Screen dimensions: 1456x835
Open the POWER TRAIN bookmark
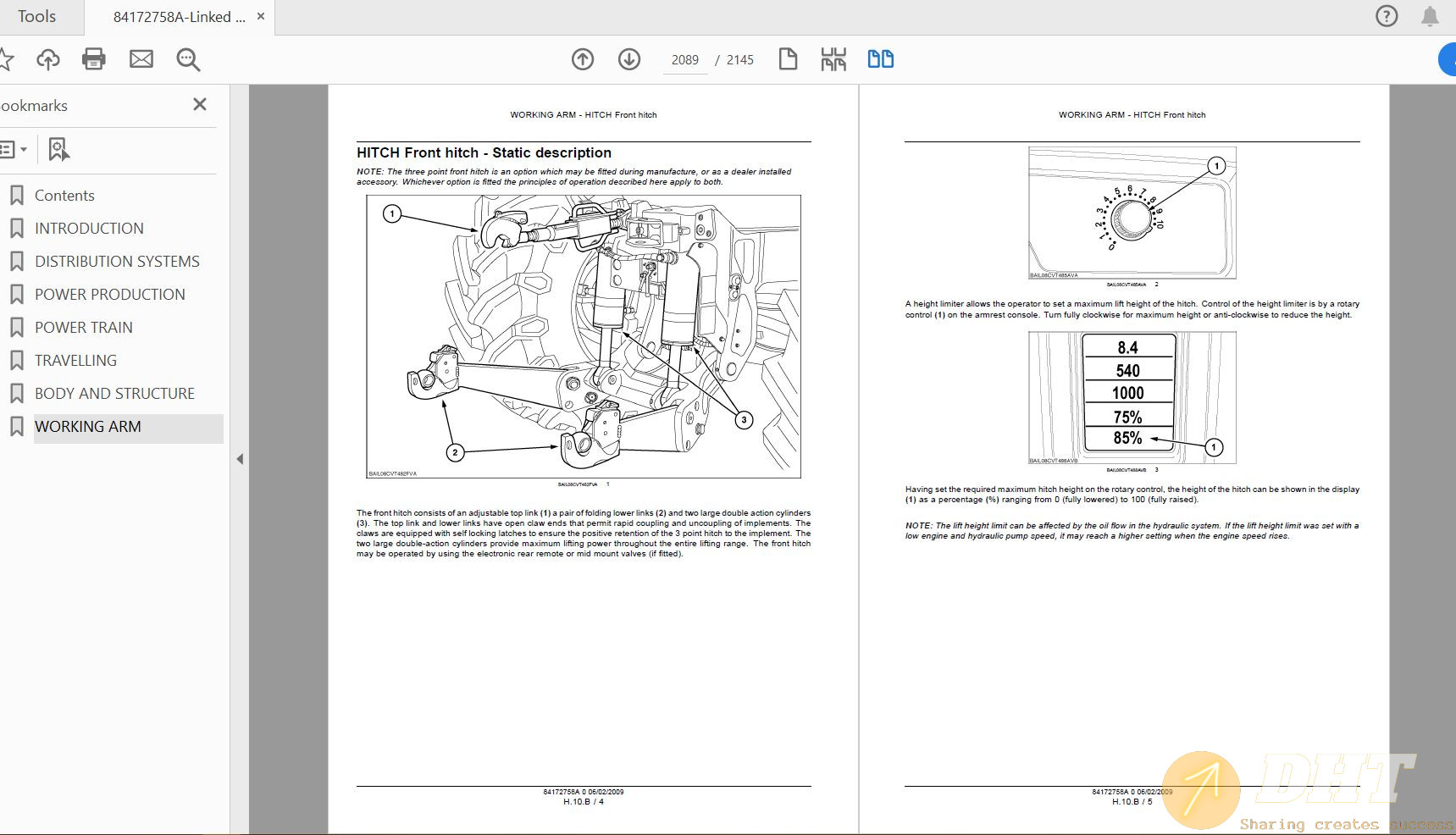click(x=83, y=328)
